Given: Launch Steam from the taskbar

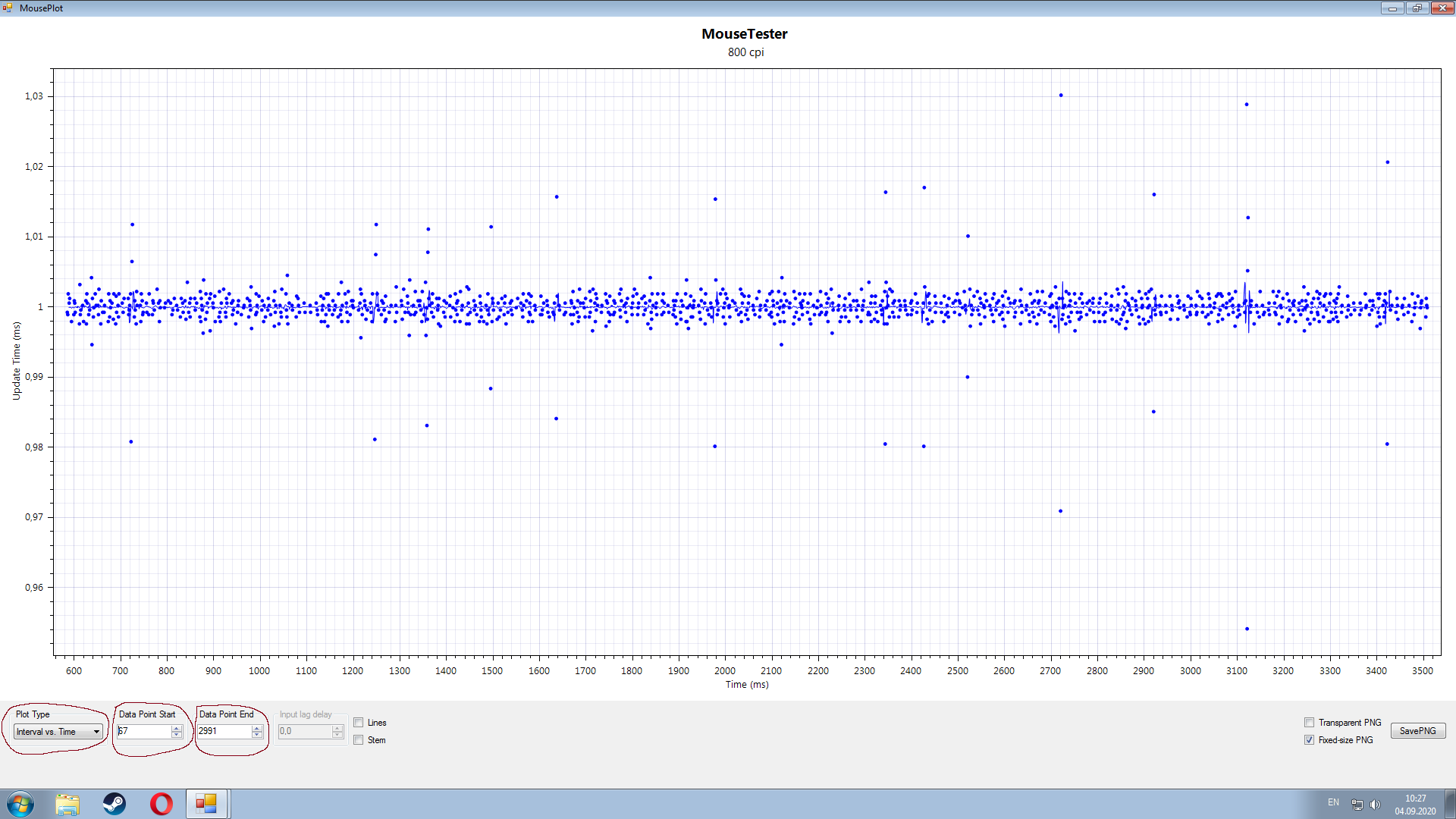Looking at the screenshot, I should (115, 804).
